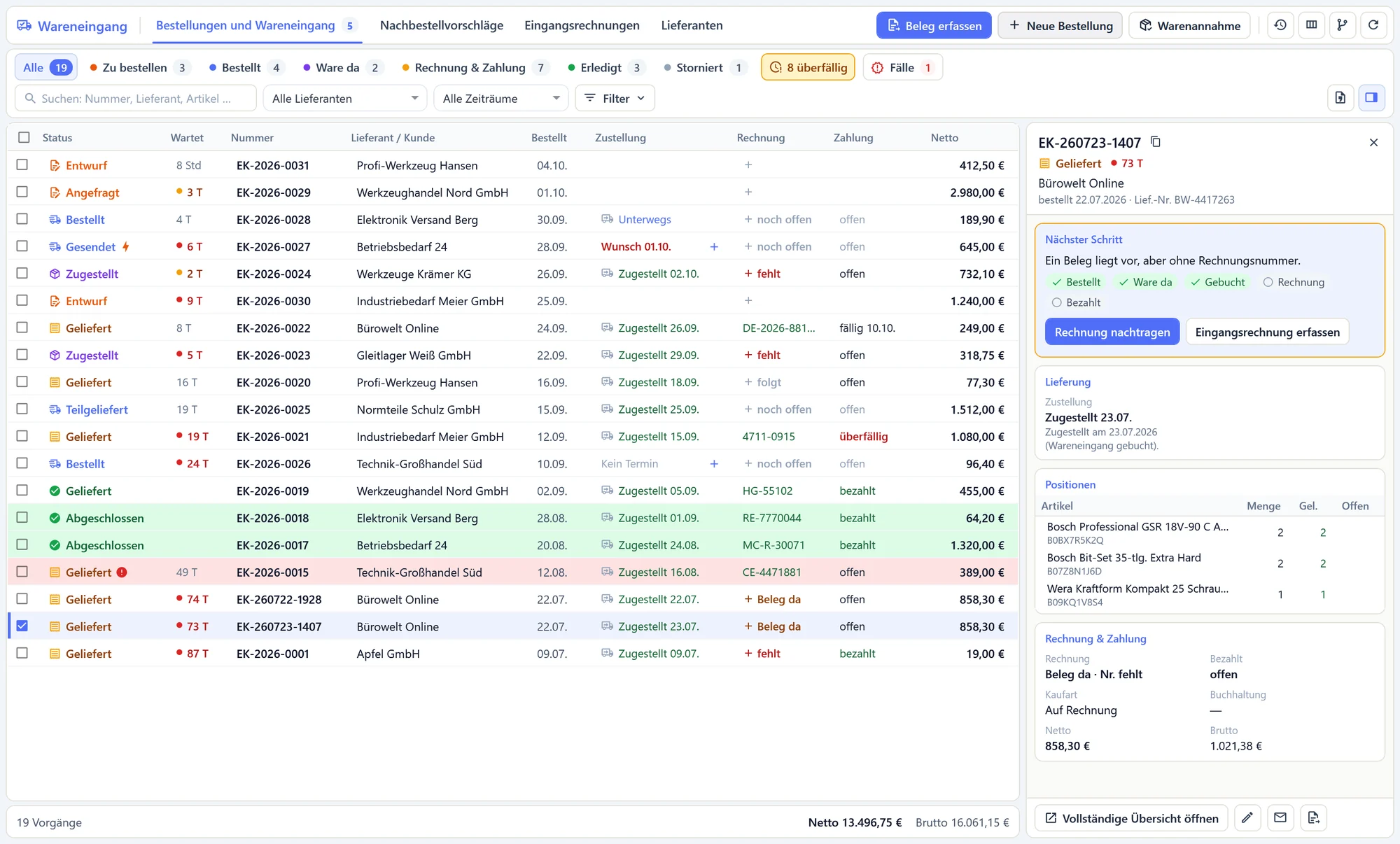
Task: Check the box for EK-2026-0024
Action: point(22,274)
